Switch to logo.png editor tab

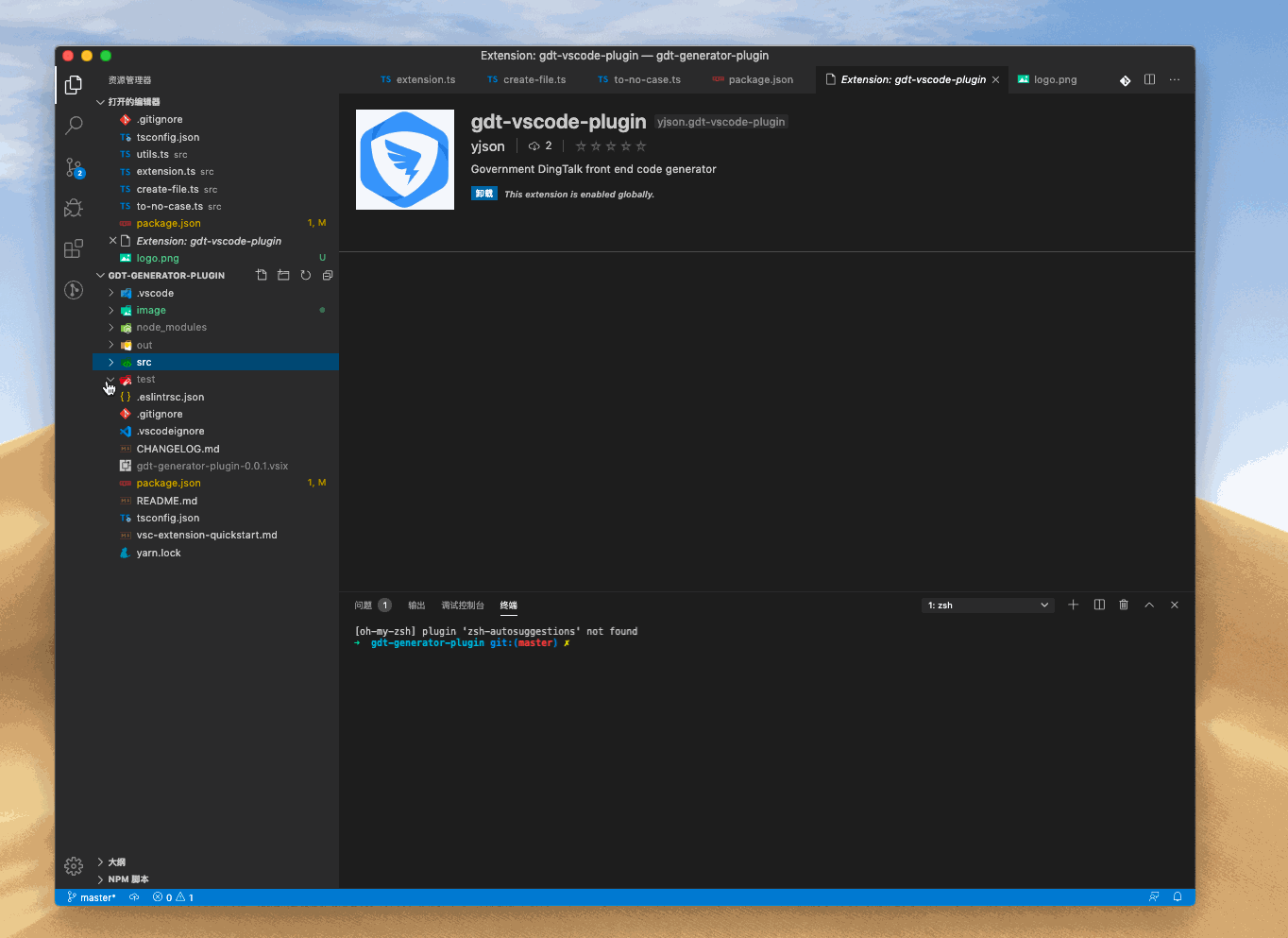(1047, 79)
